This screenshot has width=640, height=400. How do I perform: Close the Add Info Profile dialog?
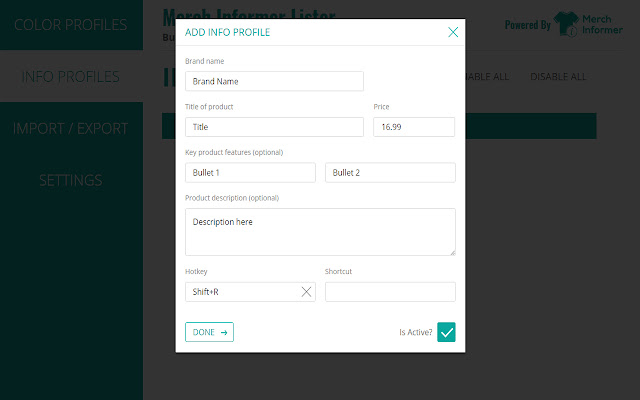tap(453, 32)
